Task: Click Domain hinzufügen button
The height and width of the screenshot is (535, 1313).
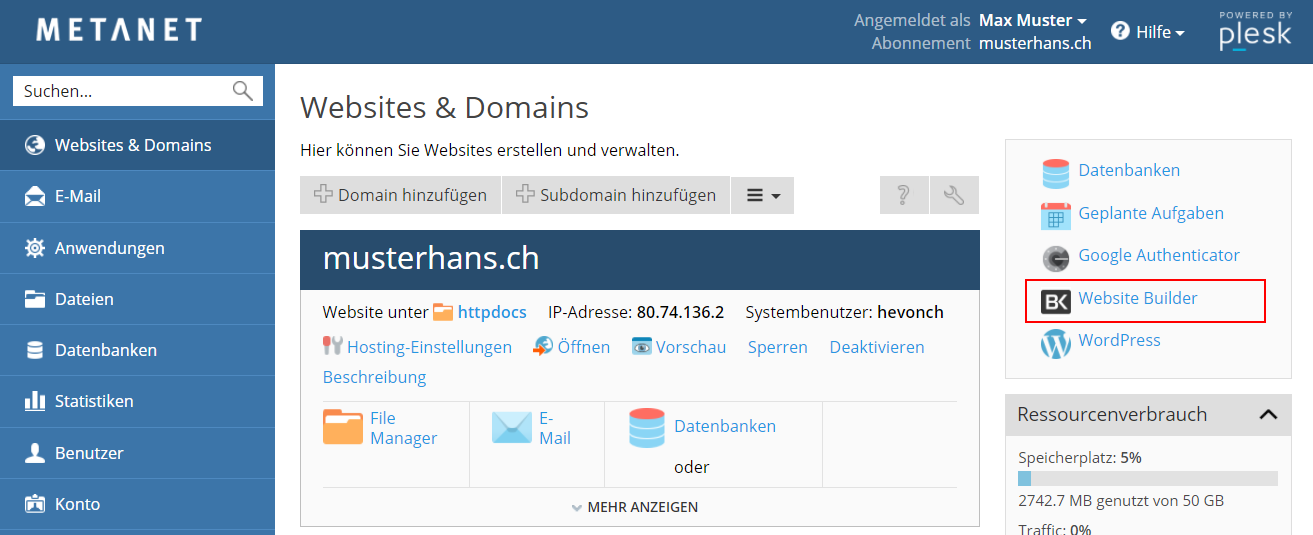Action: (400, 195)
